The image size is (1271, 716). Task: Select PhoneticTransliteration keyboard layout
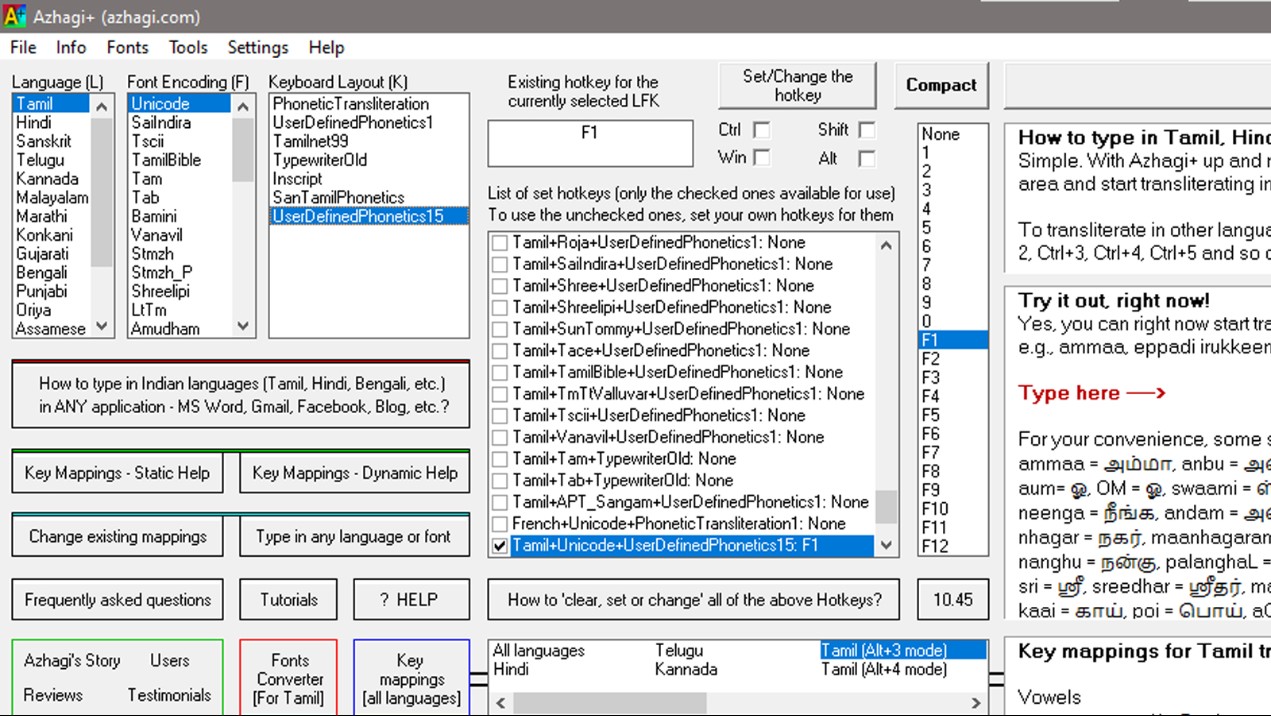coord(369,104)
